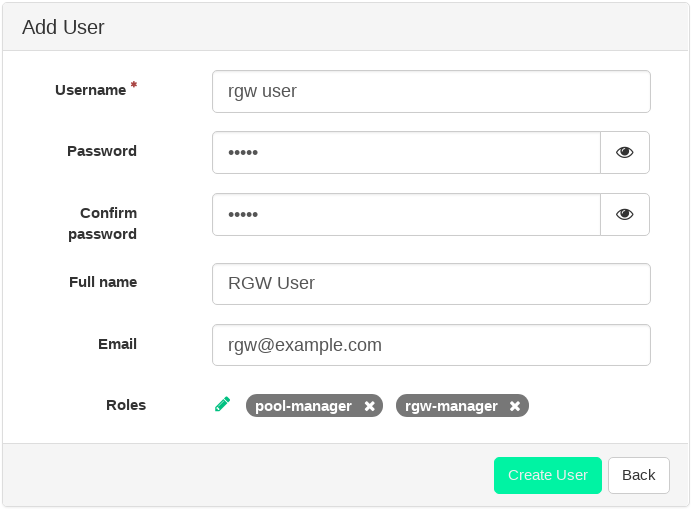Click the Email field label

tap(117, 344)
